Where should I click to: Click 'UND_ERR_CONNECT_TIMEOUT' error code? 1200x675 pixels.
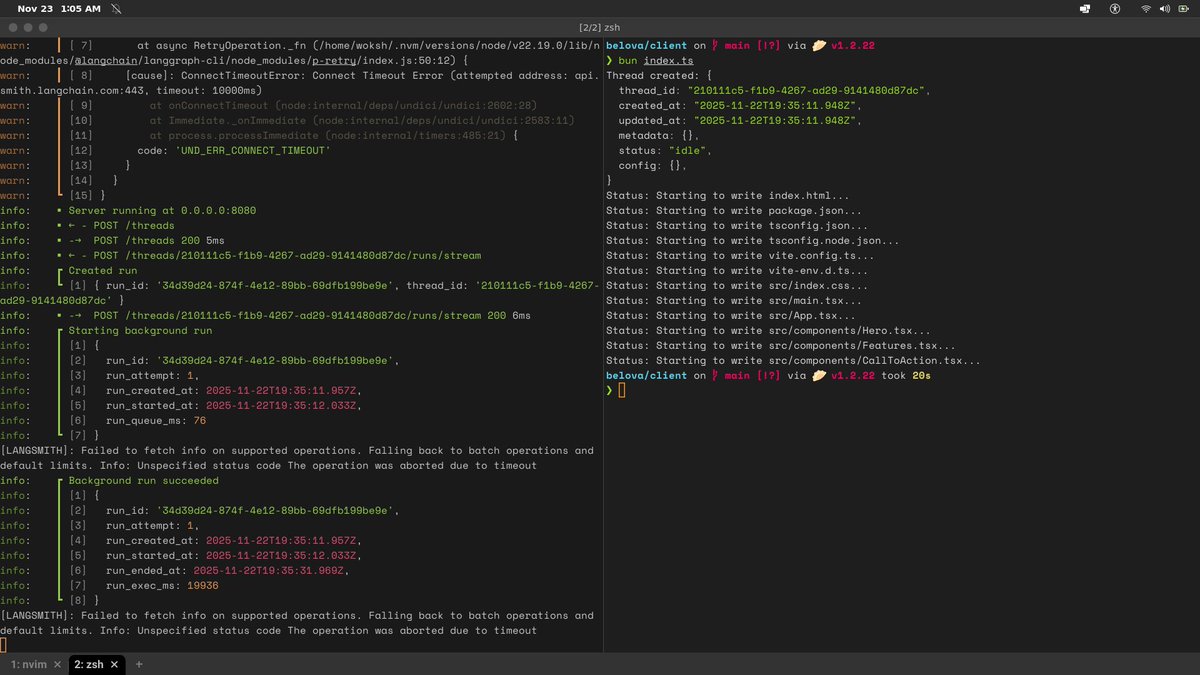pyautogui.click(x=252, y=151)
